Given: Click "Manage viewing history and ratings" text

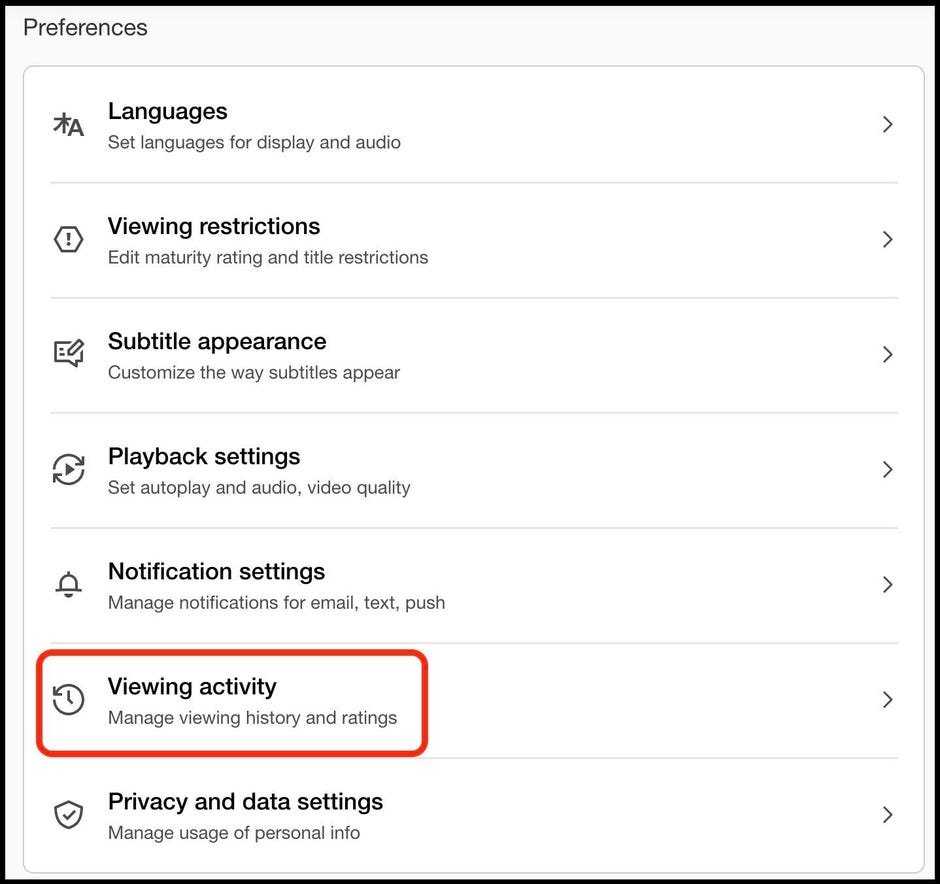Looking at the screenshot, I should click(x=252, y=718).
